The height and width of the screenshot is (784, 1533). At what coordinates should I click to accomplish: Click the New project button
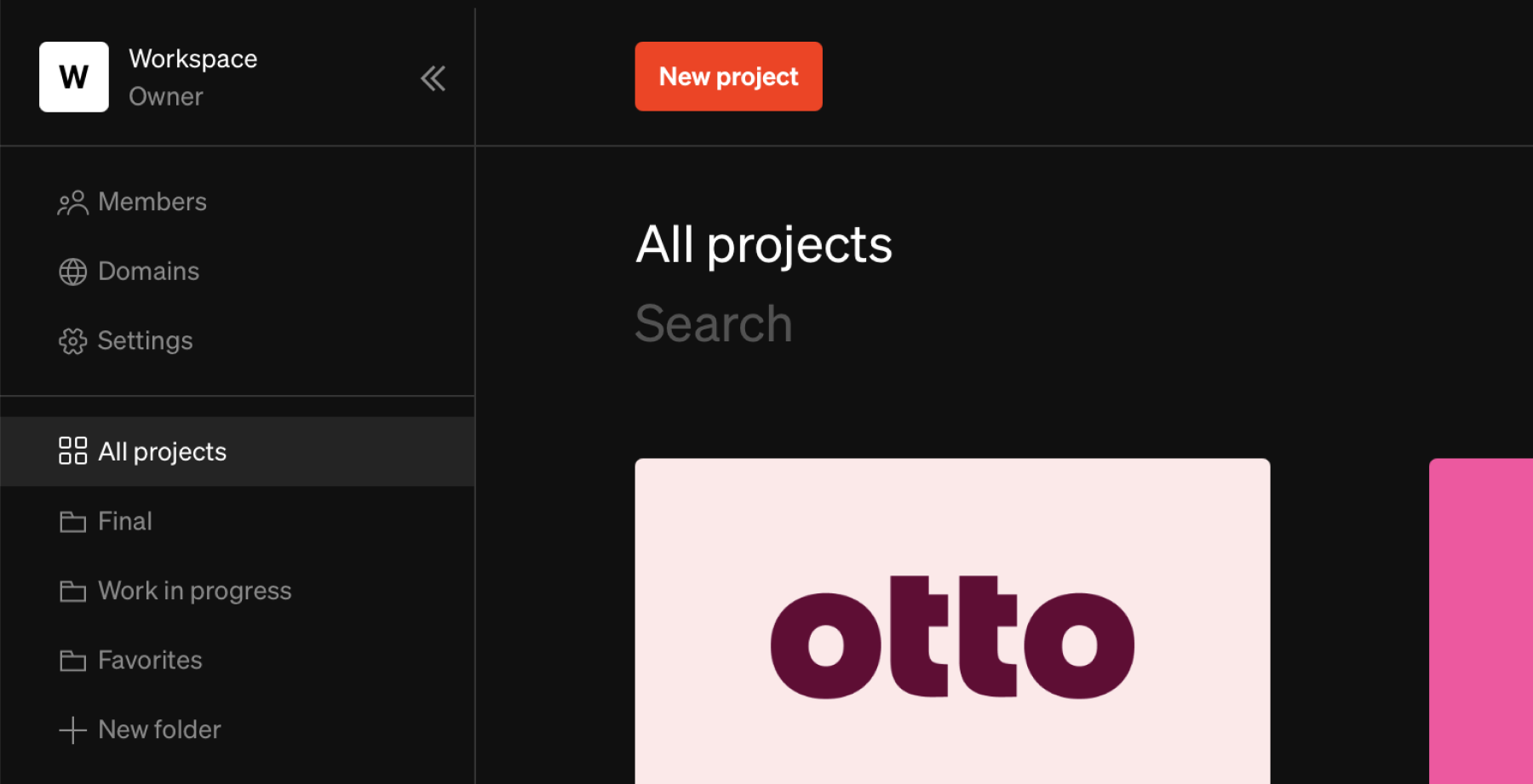(x=728, y=77)
